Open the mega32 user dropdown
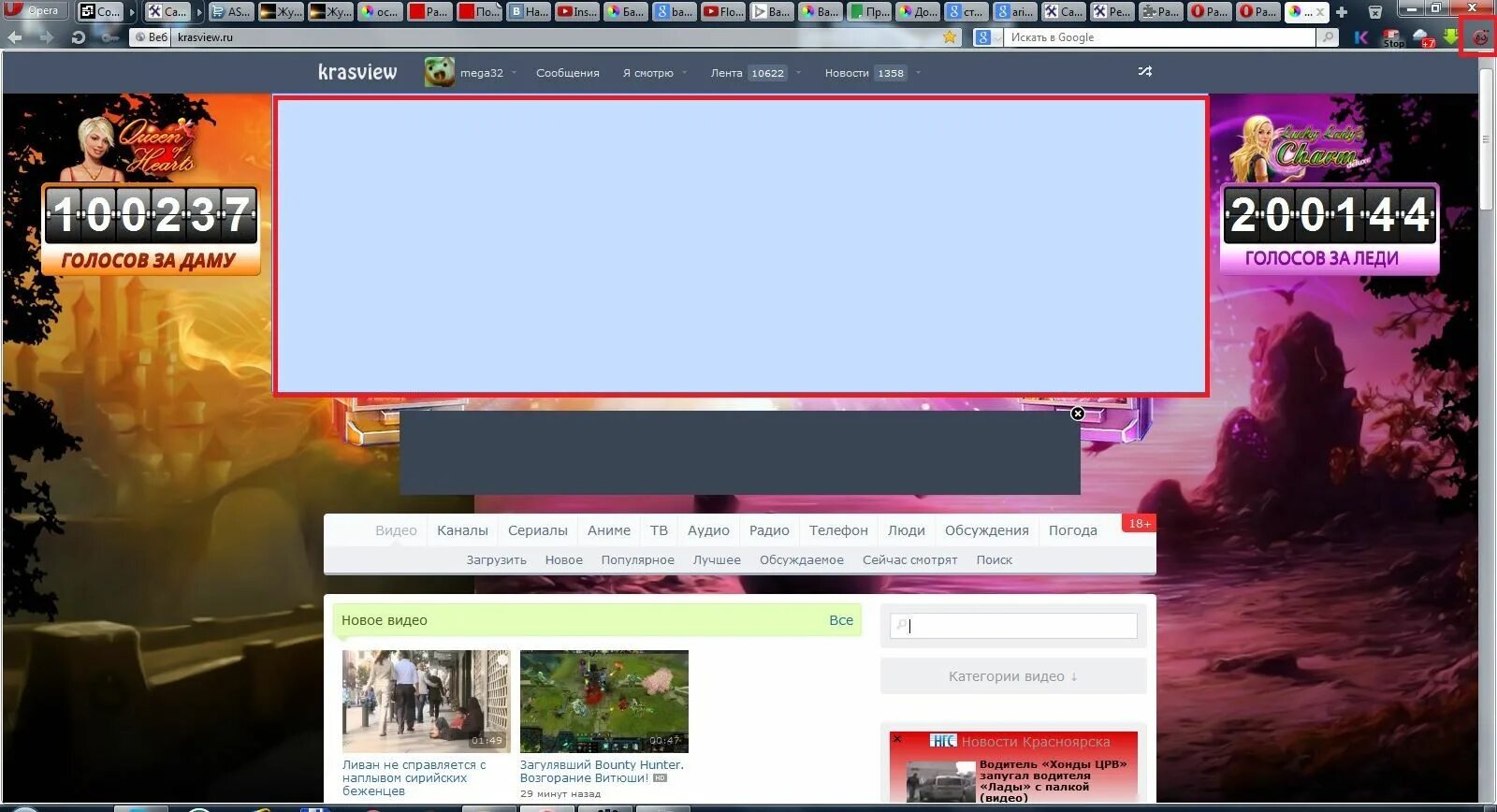This screenshot has width=1497, height=812. pos(514,73)
